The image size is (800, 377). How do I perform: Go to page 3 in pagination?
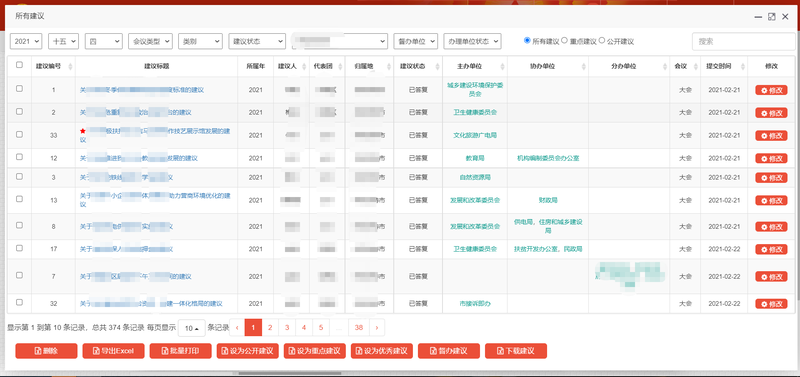(x=287, y=328)
